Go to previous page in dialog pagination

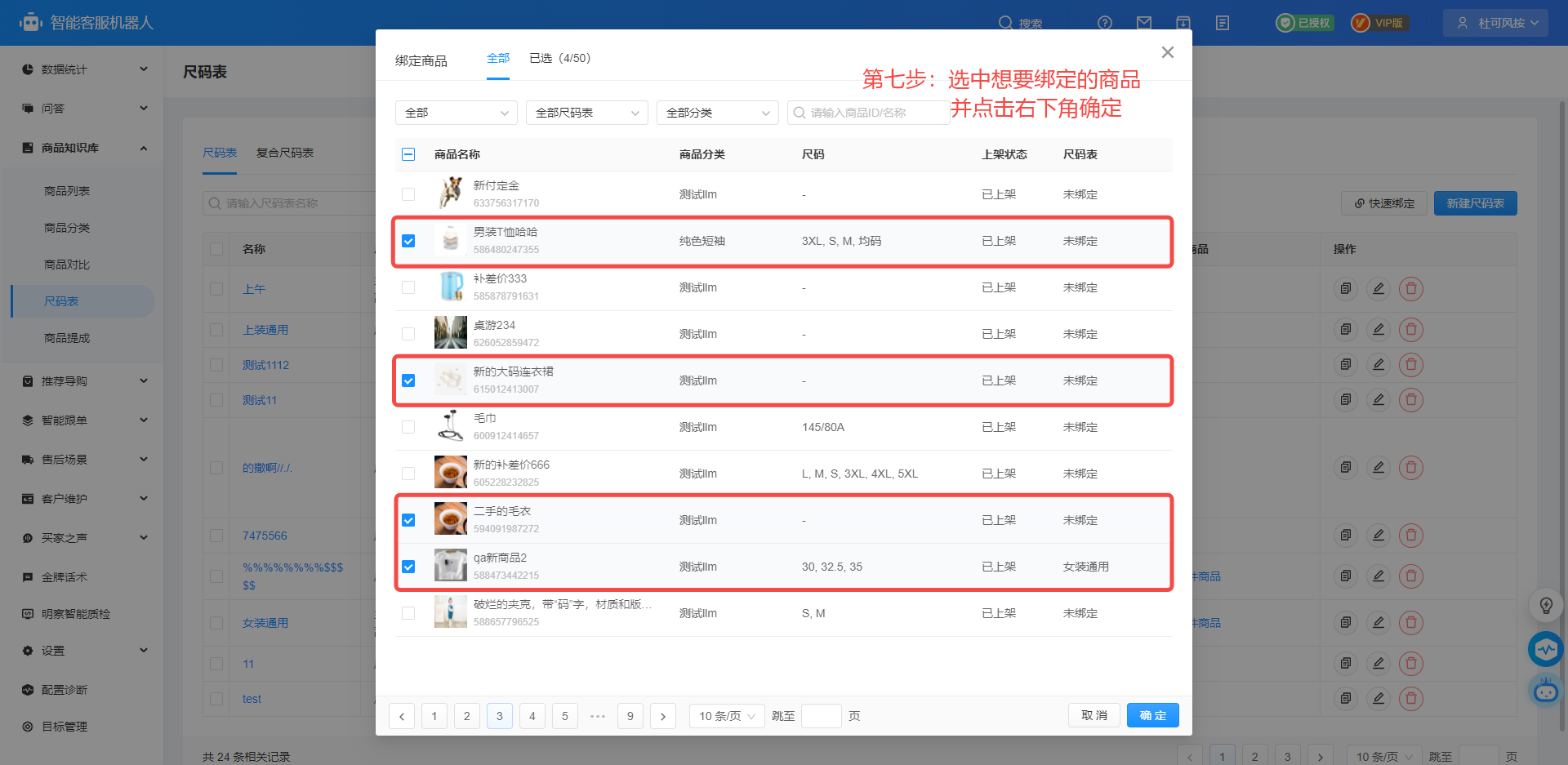[x=402, y=716]
